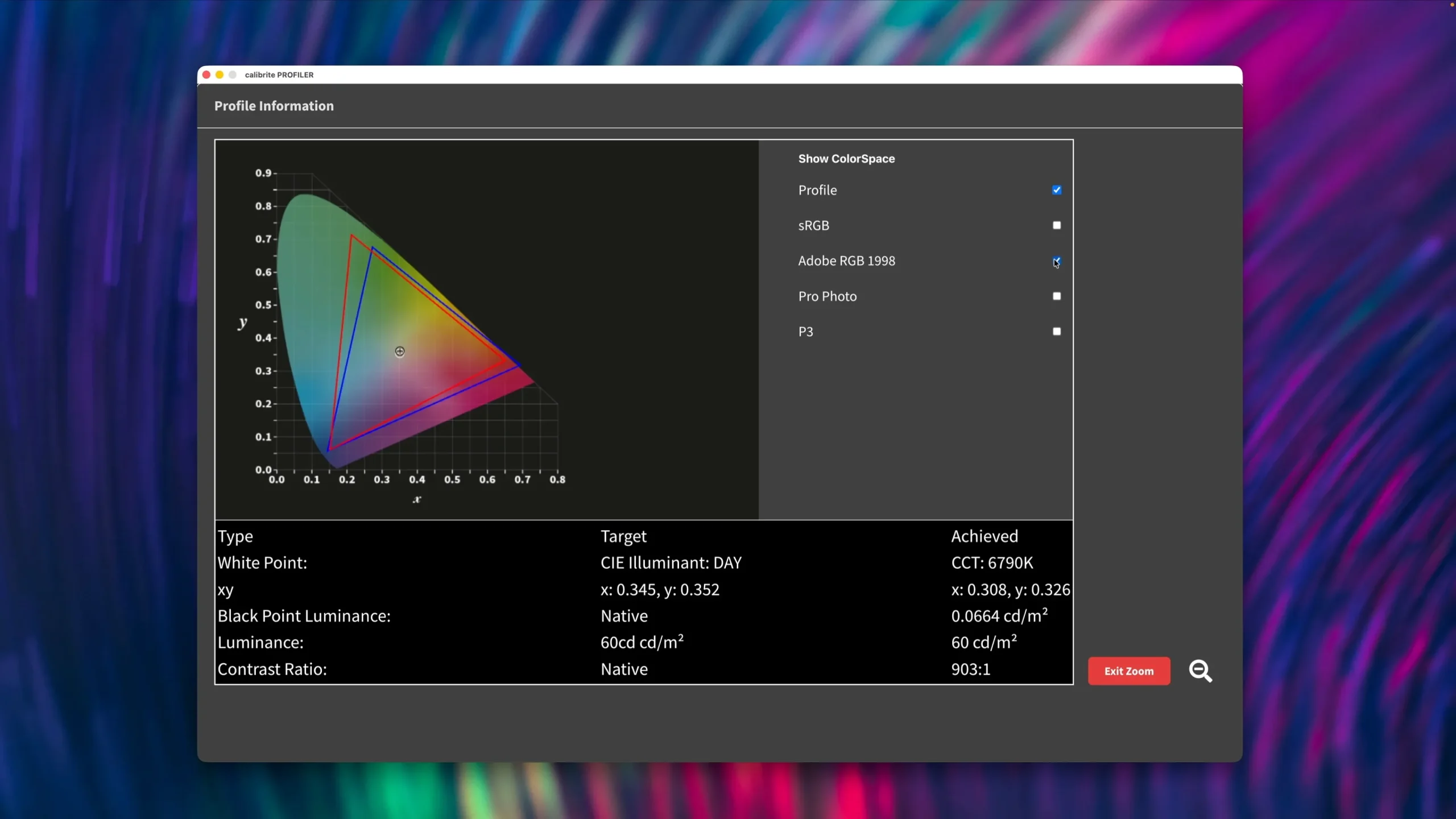Click the sRGB label
1456x819 pixels.
(814, 226)
